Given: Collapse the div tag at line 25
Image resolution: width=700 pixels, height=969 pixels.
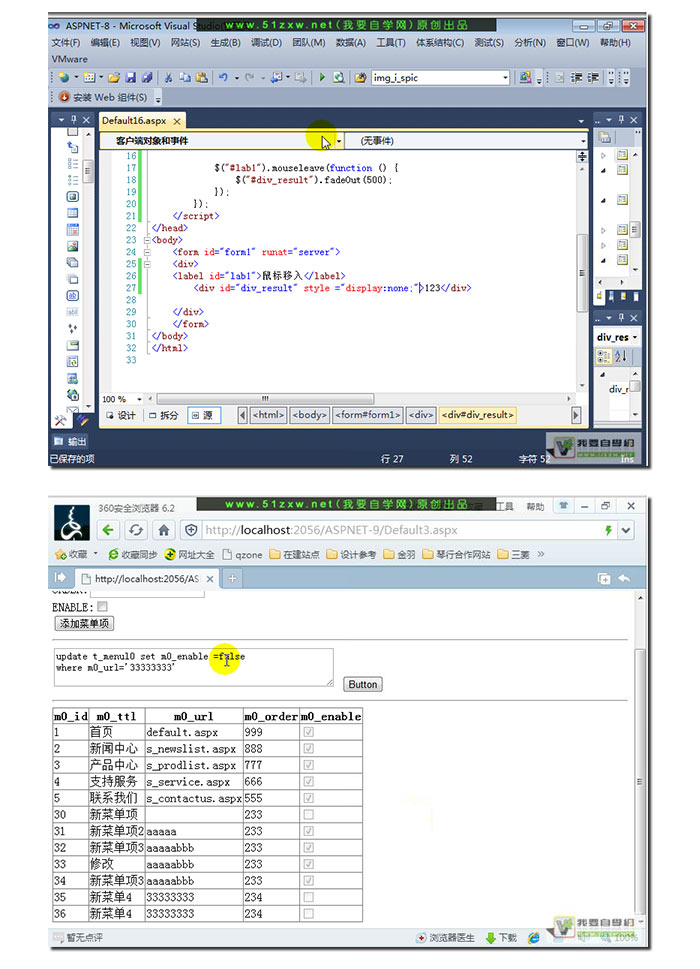Looking at the screenshot, I should (147, 264).
